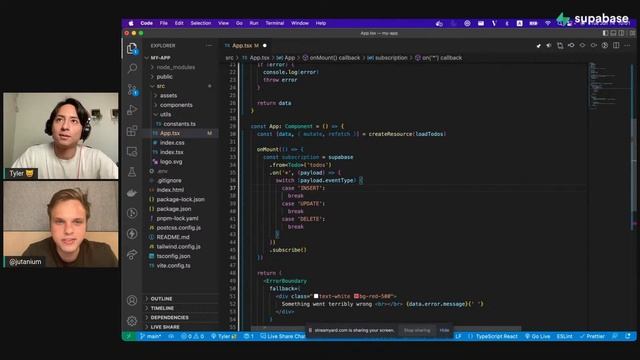The width and height of the screenshot is (640, 360).
Task: Click the Open Changes icon in editor toolbar
Action: click(560, 45)
